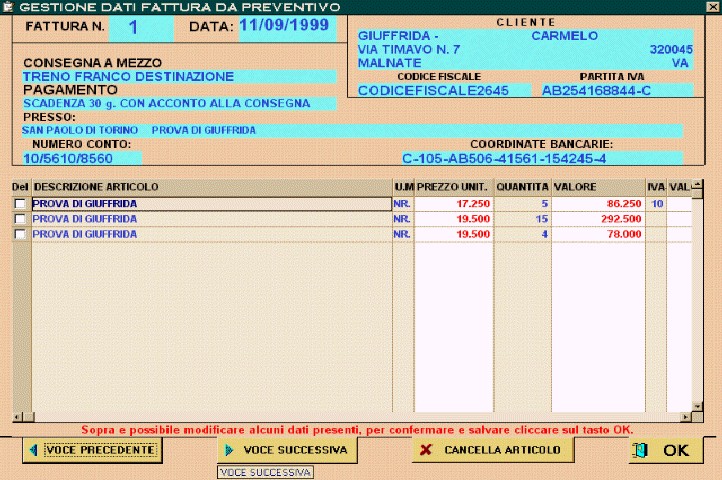Screen dimensions: 722x480
Task: Go to next item with VOCE SUCCESSIVA
Action: (285, 450)
